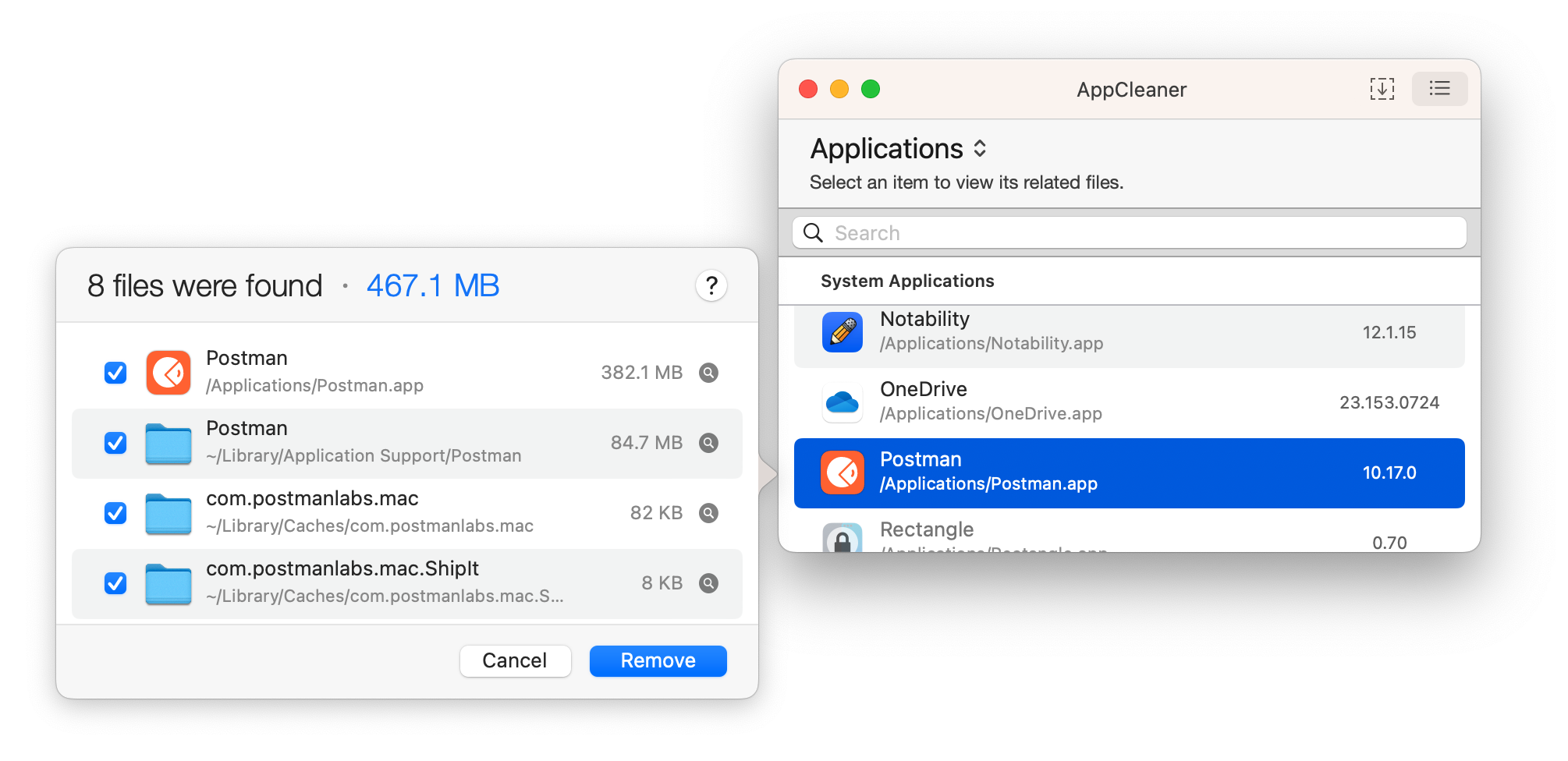Switch to the list view toolbar button
Image resolution: width=1568 pixels, height=761 pixels.
[x=1439, y=89]
